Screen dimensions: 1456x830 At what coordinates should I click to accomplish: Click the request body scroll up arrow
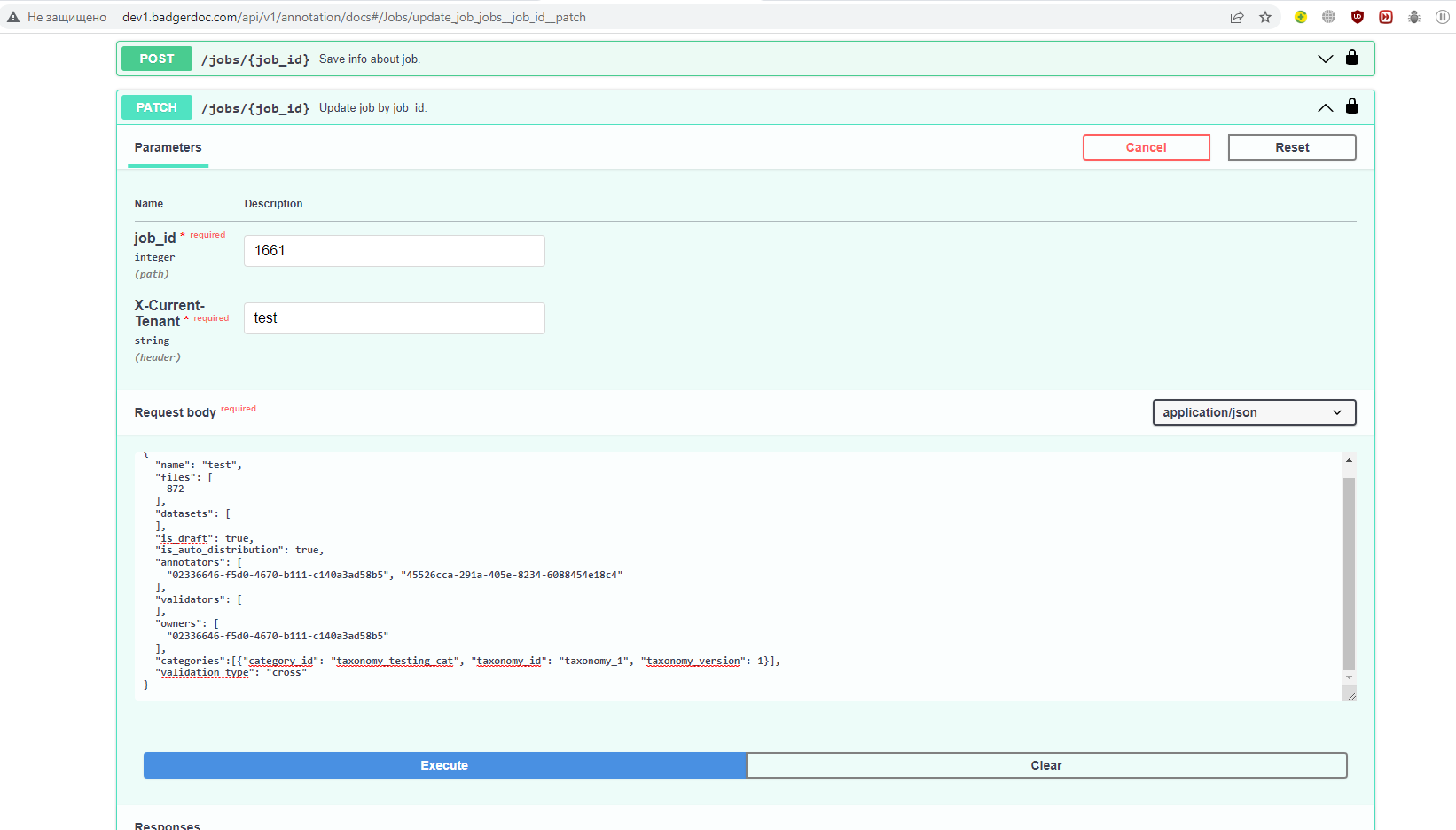[1349, 460]
